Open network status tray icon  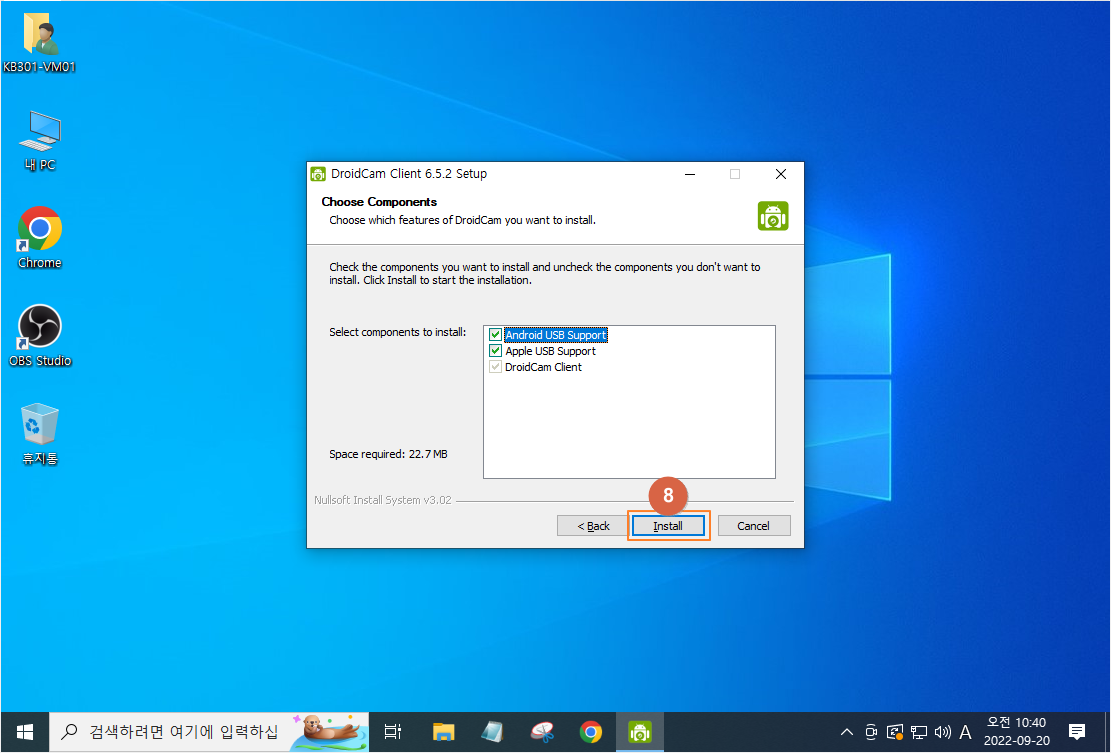click(x=919, y=732)
